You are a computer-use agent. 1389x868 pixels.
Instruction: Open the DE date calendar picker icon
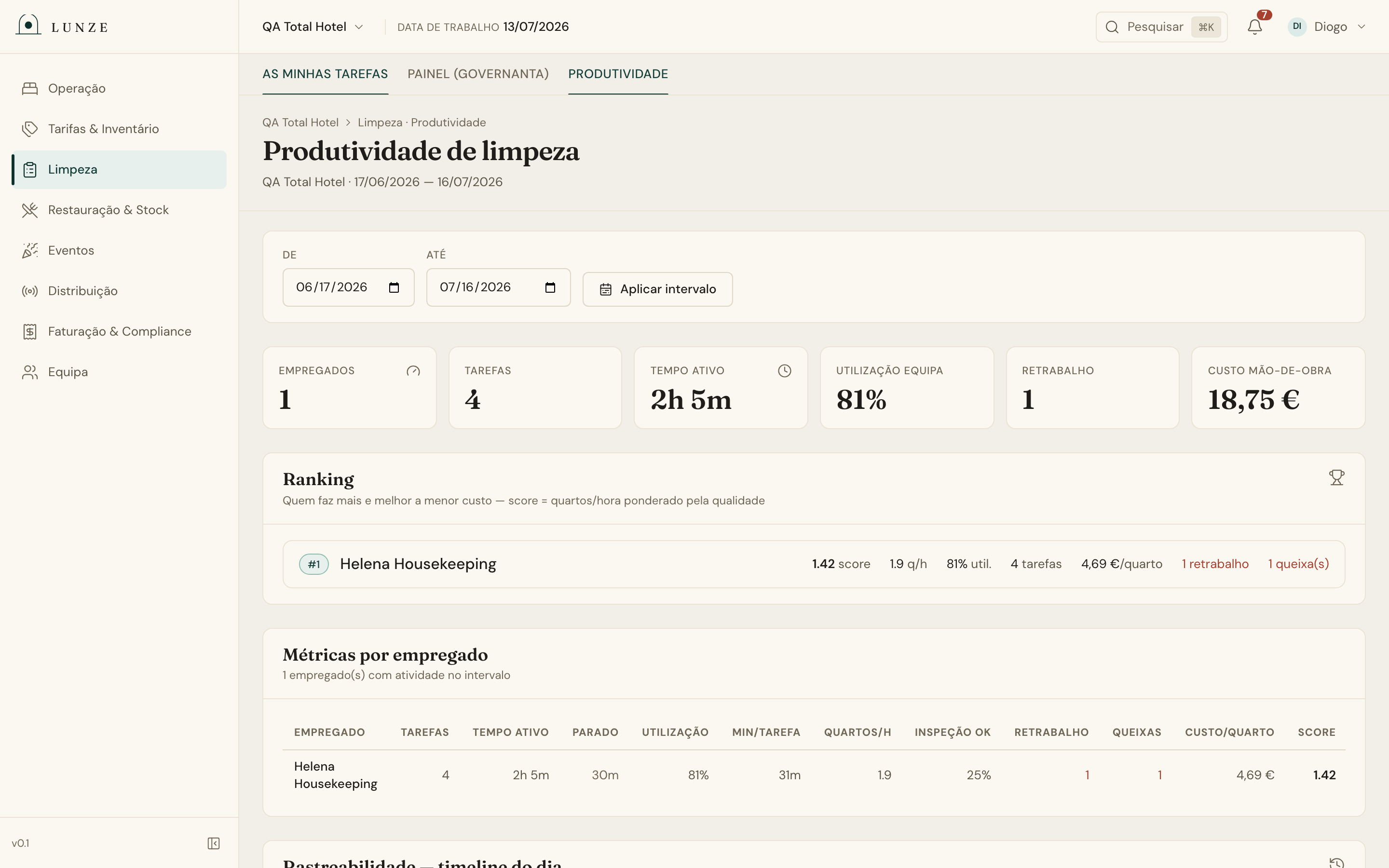[x=394, y=287]
